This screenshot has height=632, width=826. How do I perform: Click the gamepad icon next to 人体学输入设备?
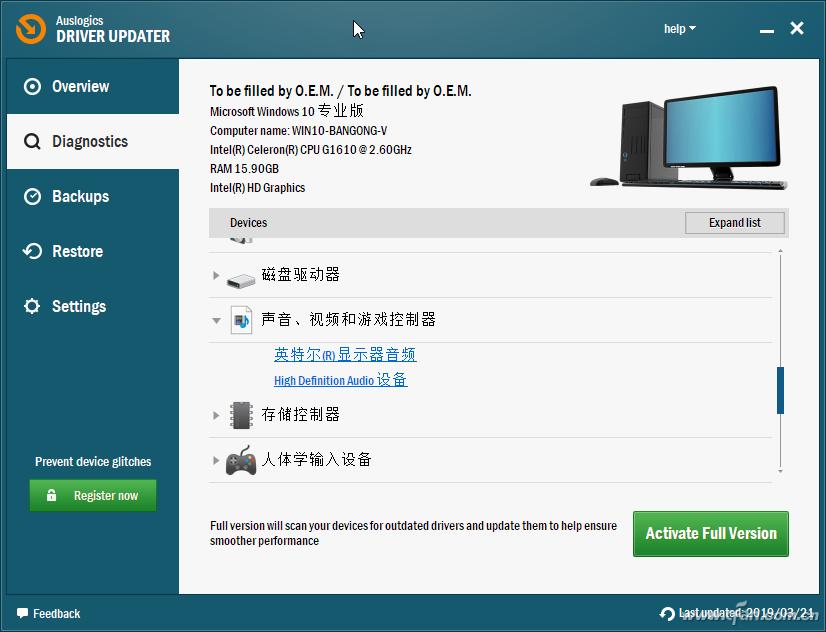tap(241, 460)
